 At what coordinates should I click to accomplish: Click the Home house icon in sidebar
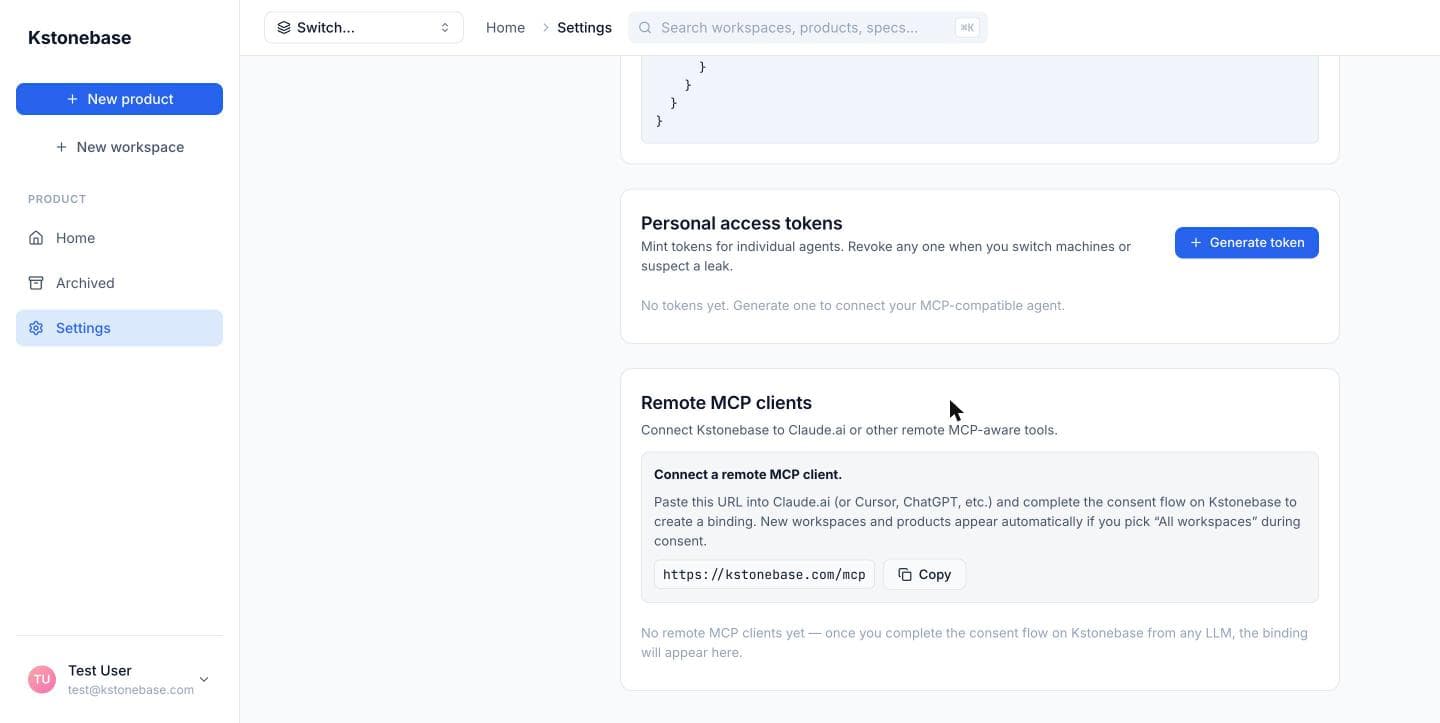pyautogui.click(x=36, y=238)
